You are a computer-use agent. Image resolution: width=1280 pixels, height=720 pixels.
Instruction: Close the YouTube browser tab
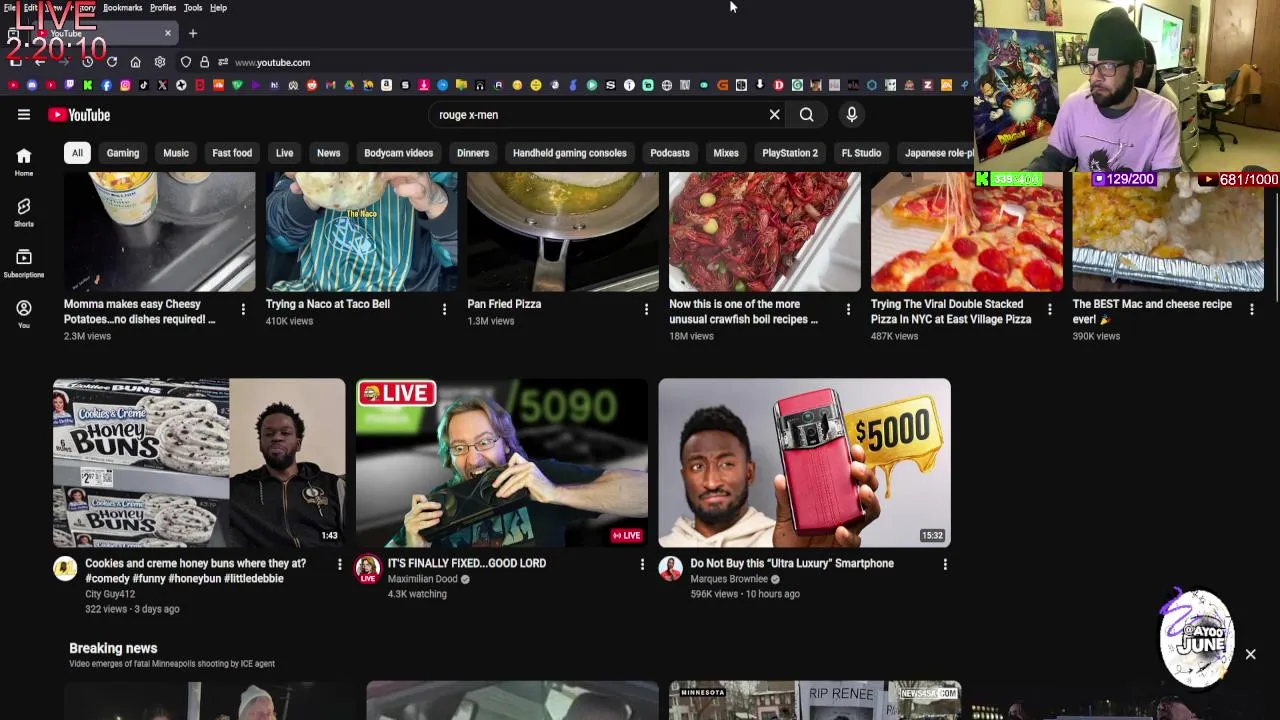tap(167, 33)
